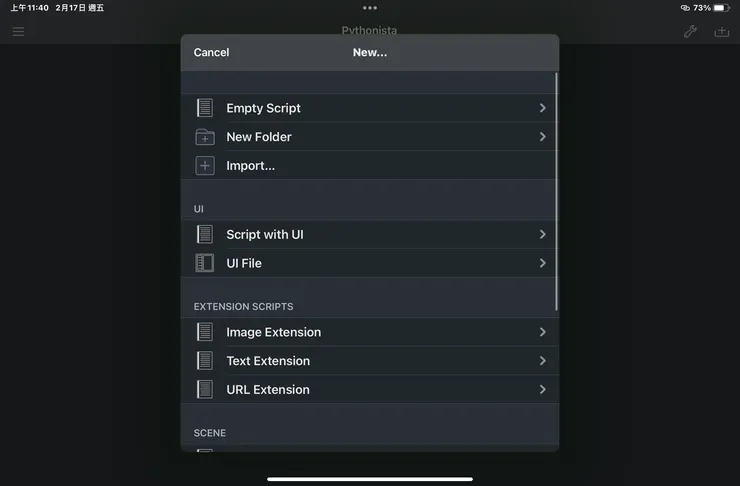
Task: Click the Image Extension script icon
Action: pyautogui.click(x=205, y=332)
